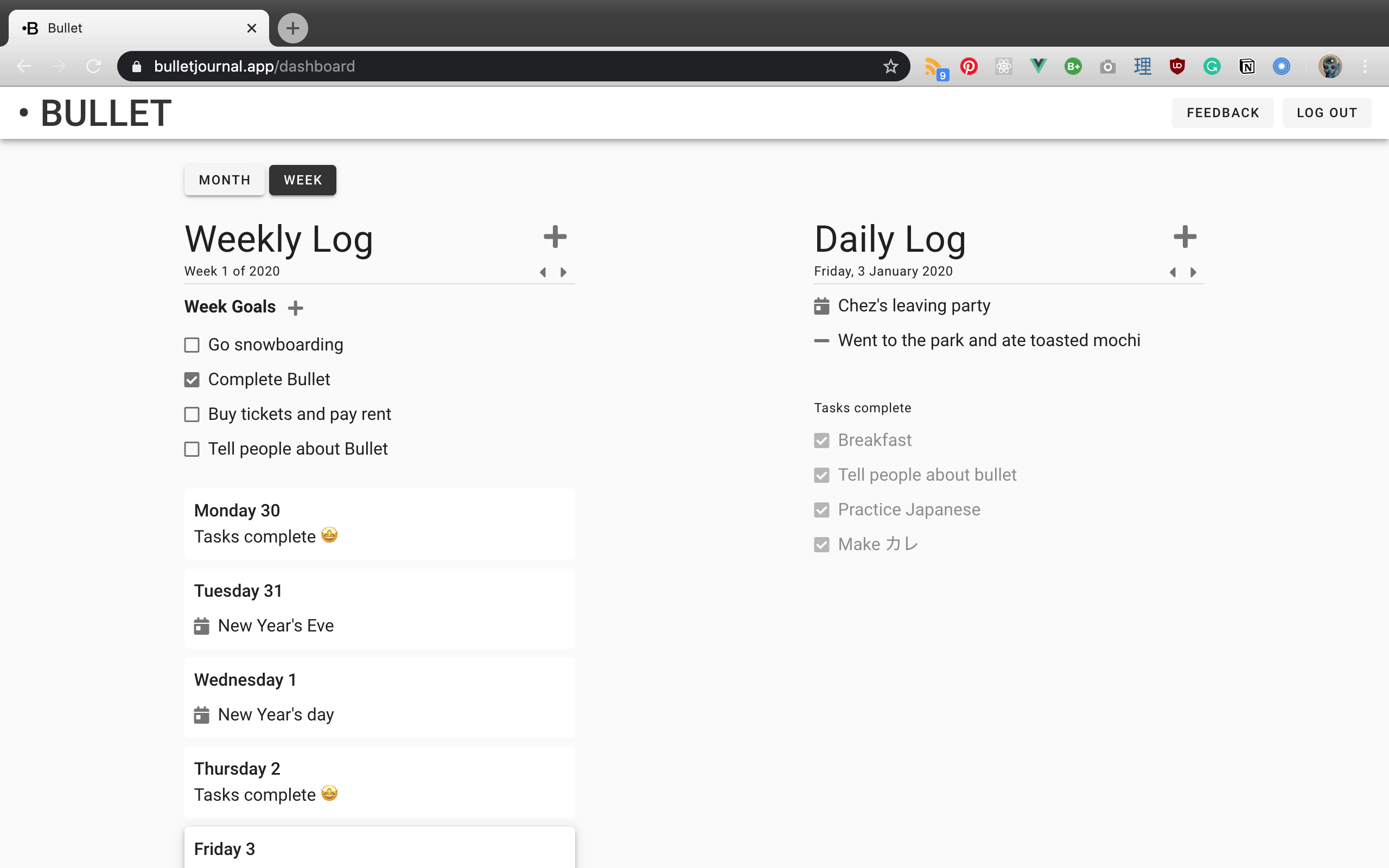Screen dimensions: 1389x868
Task: Log out of Bullet Journal
Action: pos(1327,112)
